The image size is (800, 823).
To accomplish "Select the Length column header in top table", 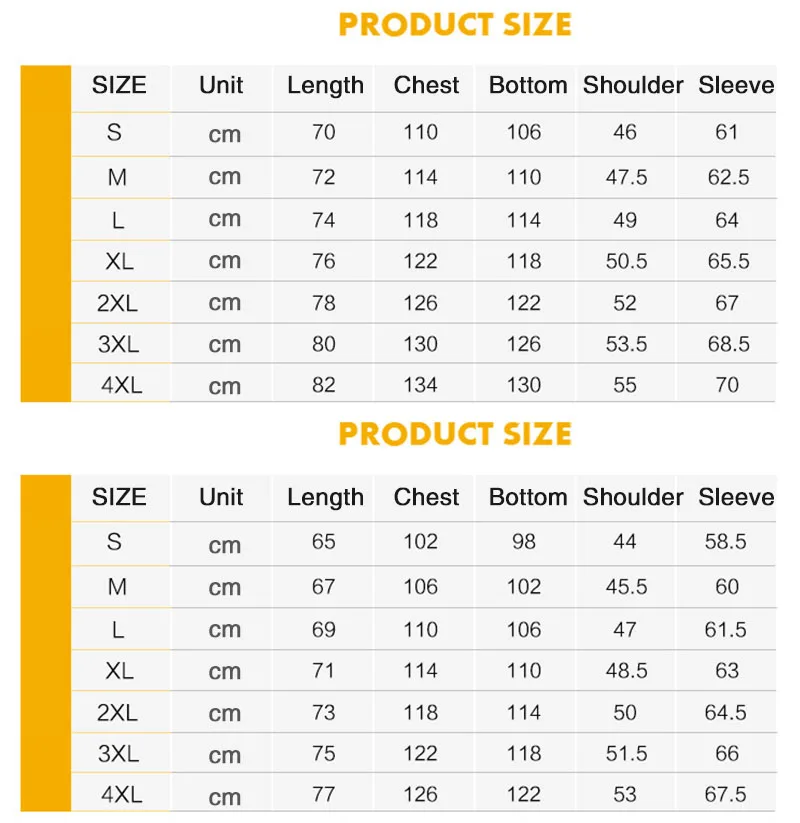I will [x=325, y=86].
